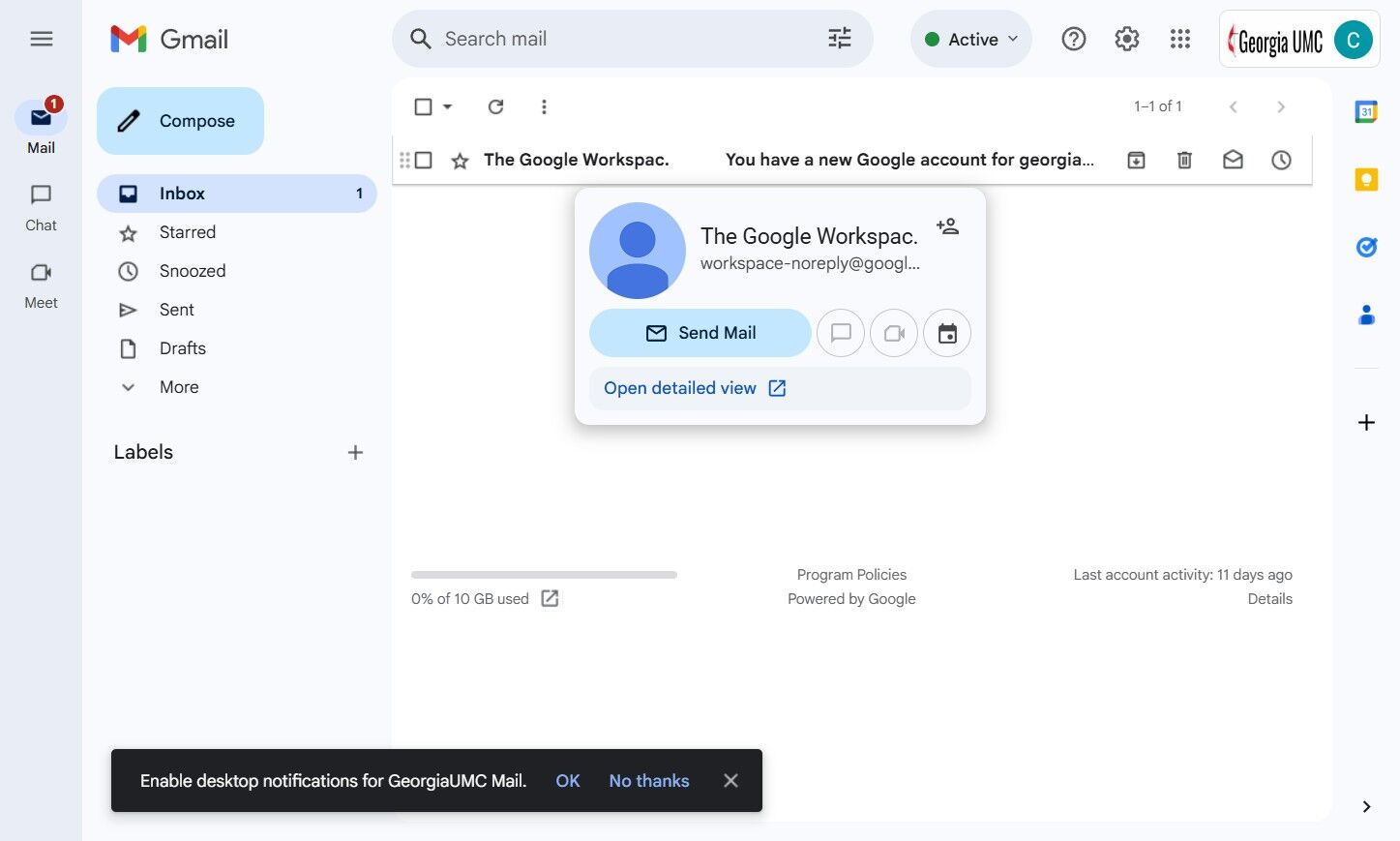Tick the select all checkbox
Image resolution: width=1400 pixels, height=841 pixels.
click(x=423, y=106)
